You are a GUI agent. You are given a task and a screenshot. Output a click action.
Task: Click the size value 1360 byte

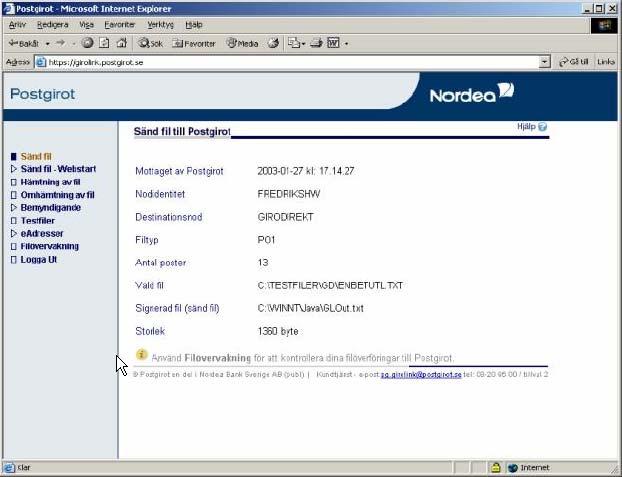point(278,331)
